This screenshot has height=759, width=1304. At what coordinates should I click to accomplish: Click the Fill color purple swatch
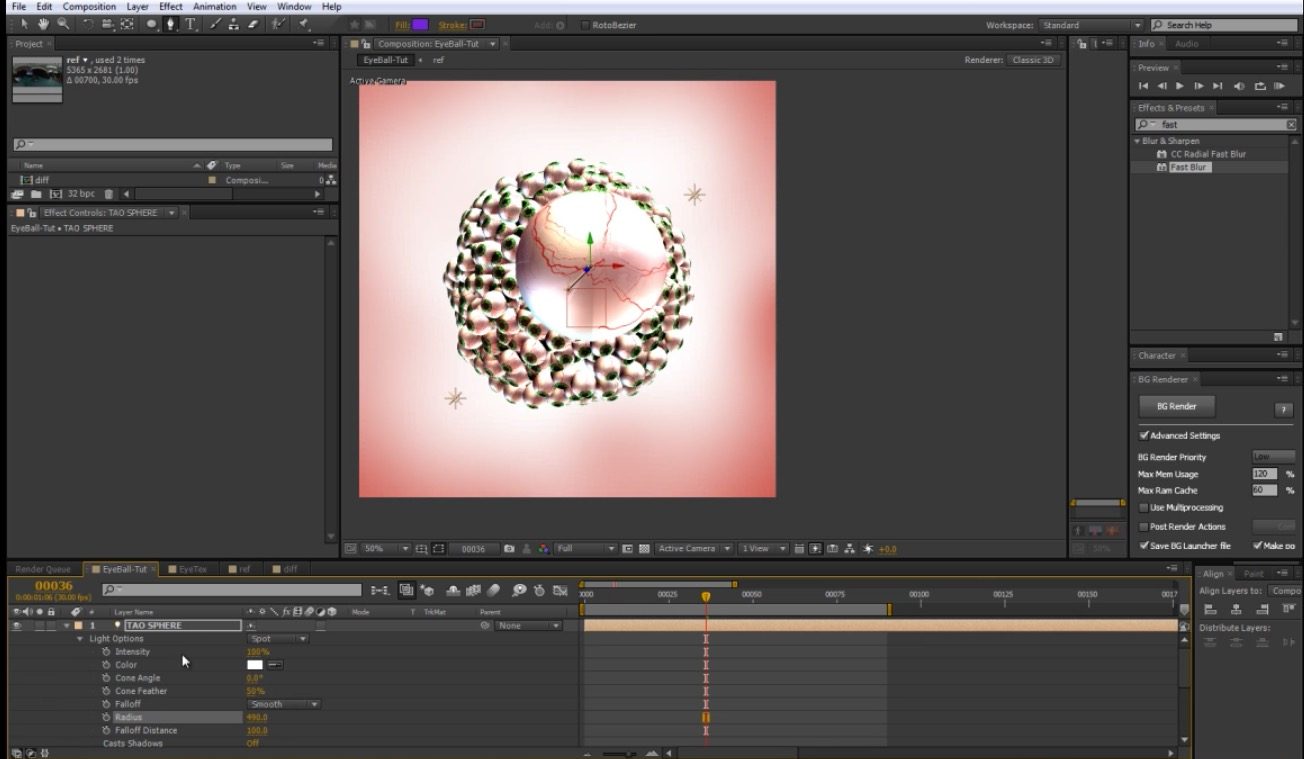[420, 25]
